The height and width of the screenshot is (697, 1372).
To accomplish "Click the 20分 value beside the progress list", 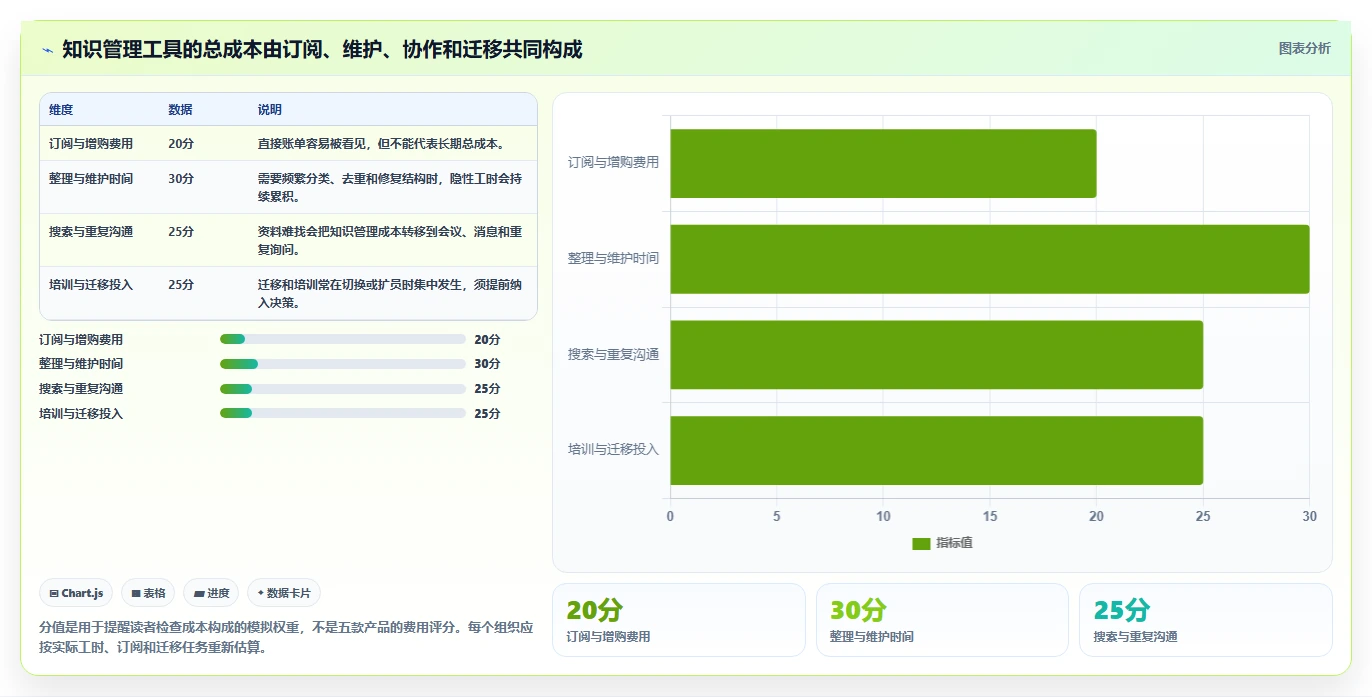I will point(487,340).
